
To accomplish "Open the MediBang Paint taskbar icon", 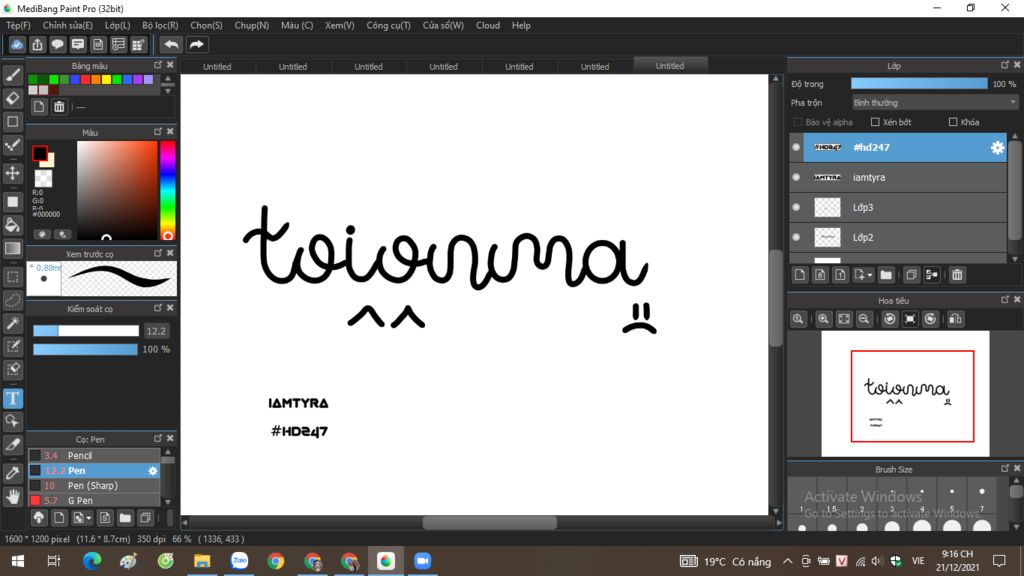I will (386, 561).
